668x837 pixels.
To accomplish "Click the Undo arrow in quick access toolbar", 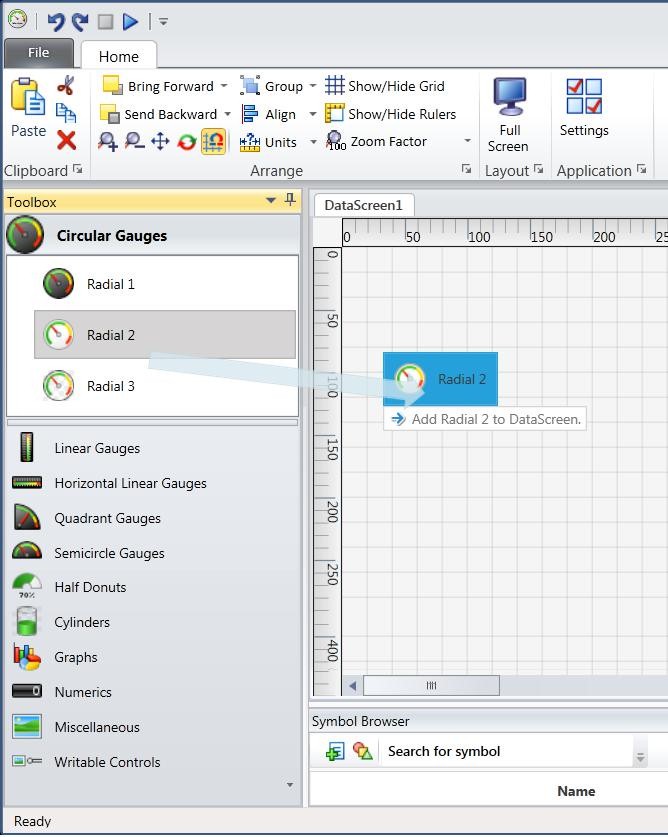I will (x=56, y=22).
